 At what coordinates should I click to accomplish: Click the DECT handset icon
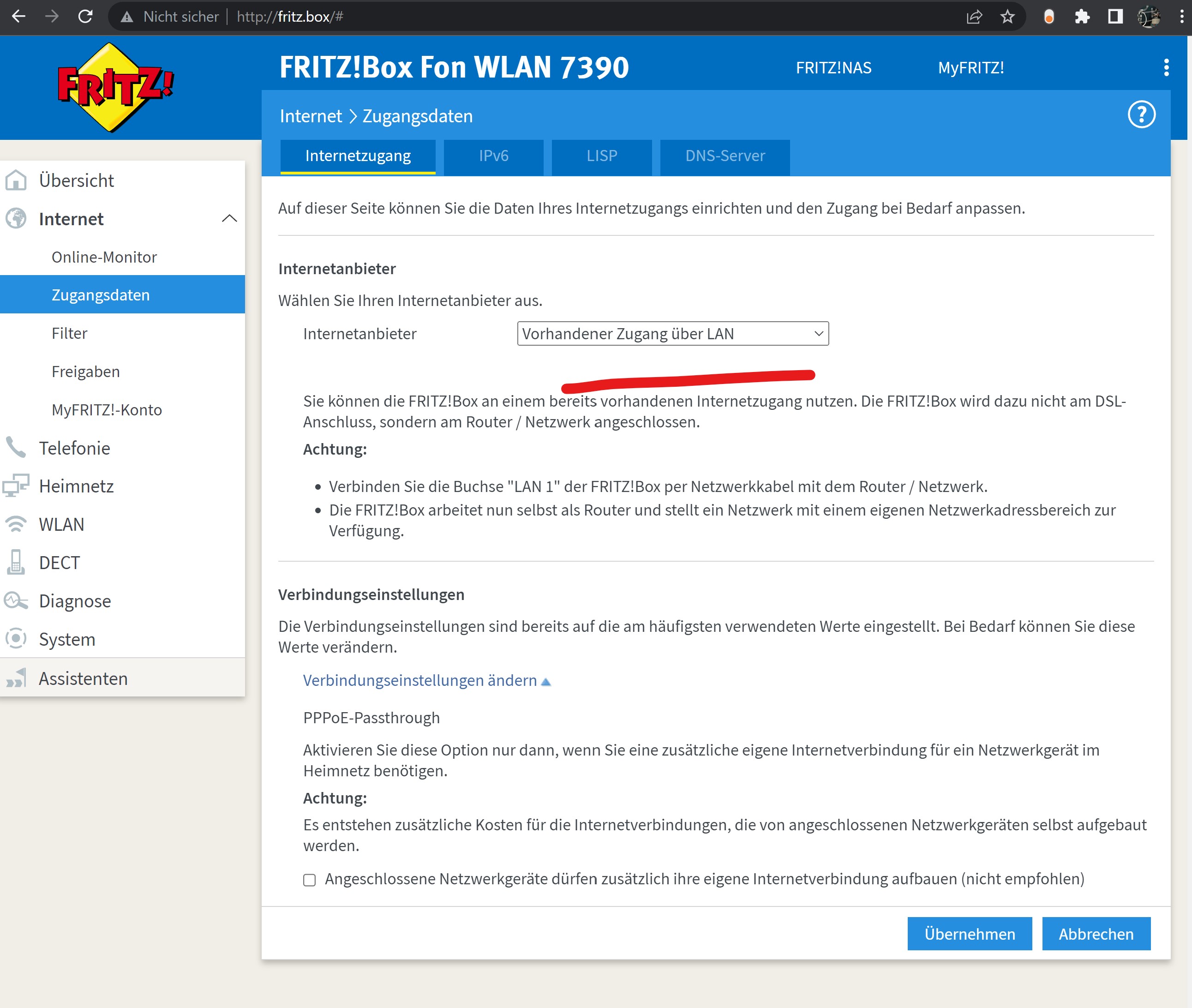pyautogui.click(x=16, y=562)
